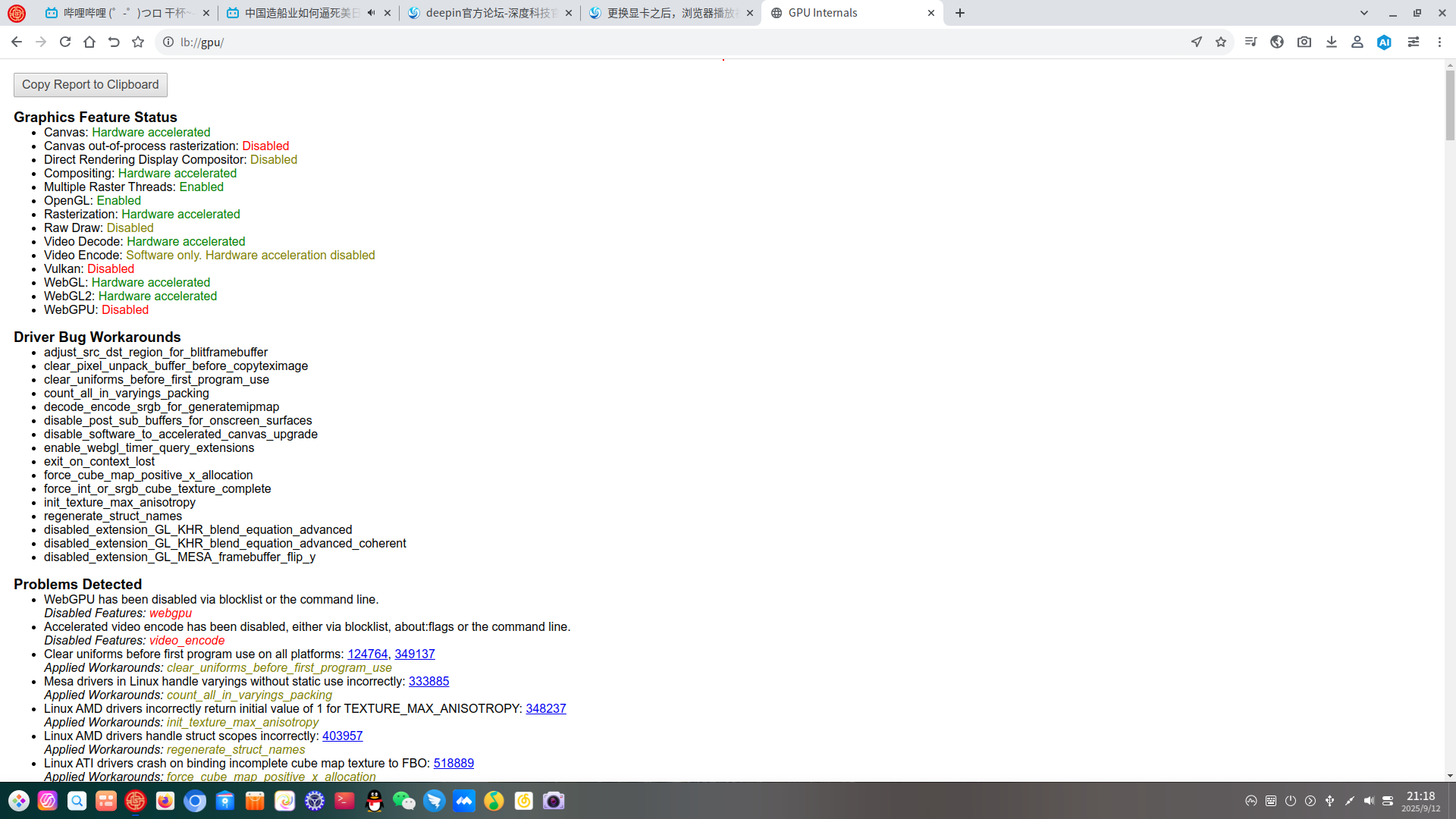This screenshot has width=1456, height=819.
Task: Open a new tab with the plus button
Action: point(960,13)
